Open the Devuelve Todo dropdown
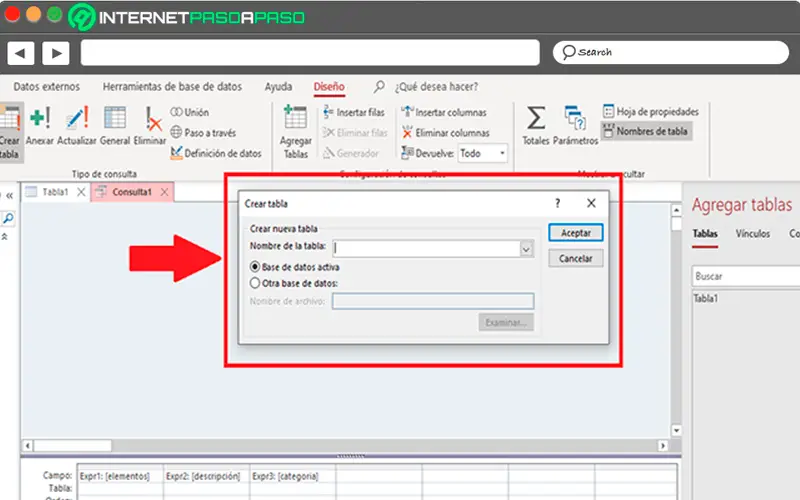 pyautogui.click(x=502, y=153)
